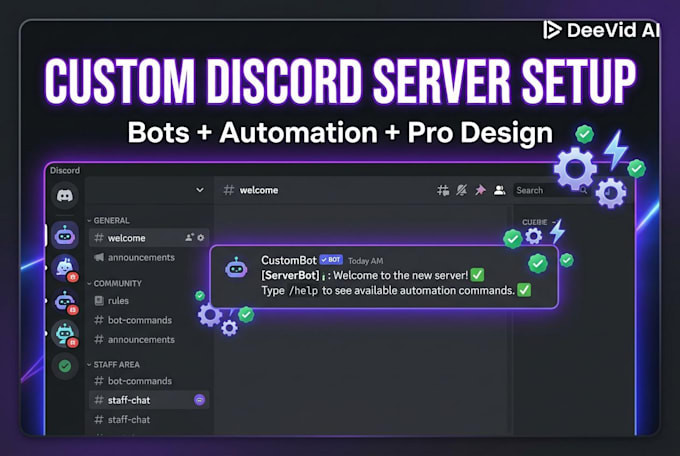Select the highlighted staff-chat channel
680x456 pixels.
coord(149,400)
